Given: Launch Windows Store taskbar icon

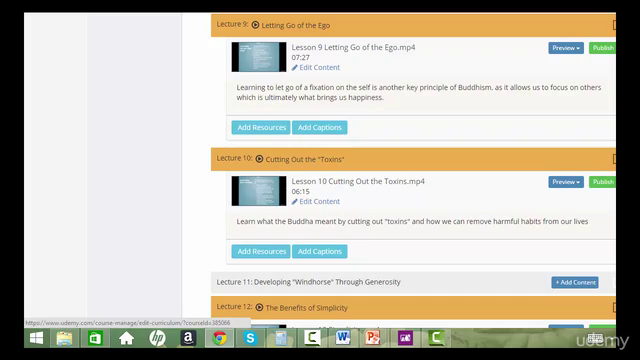Looking at the screenshot, I should 95,338.
